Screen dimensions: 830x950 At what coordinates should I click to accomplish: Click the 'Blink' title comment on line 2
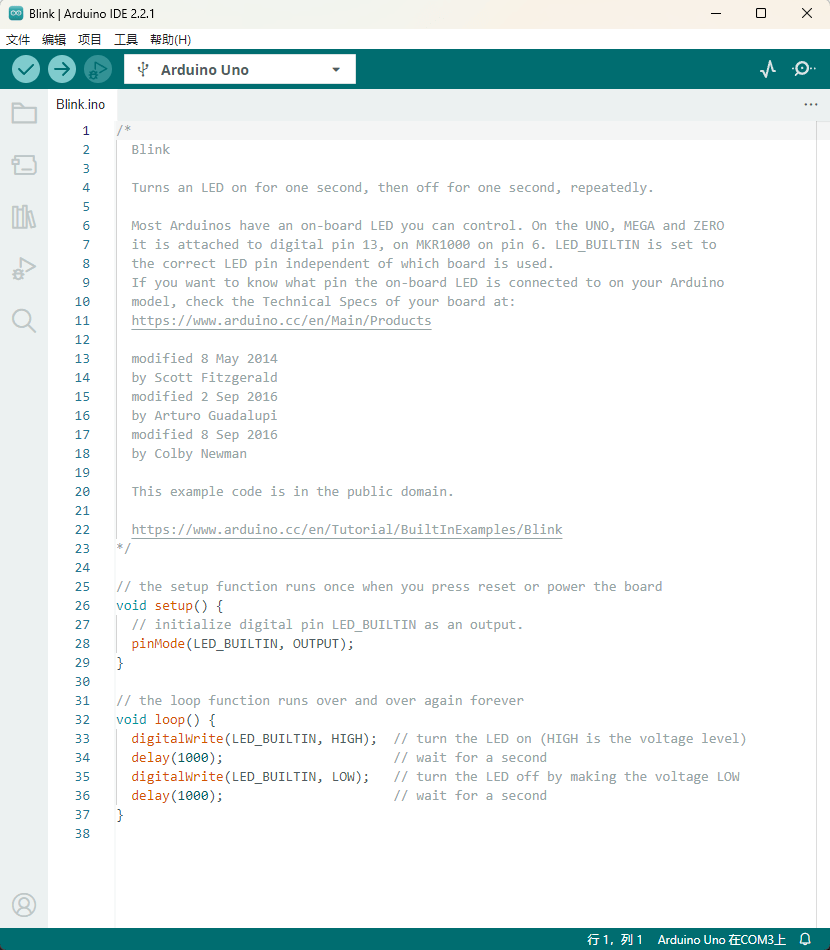(x=151, y=150)
